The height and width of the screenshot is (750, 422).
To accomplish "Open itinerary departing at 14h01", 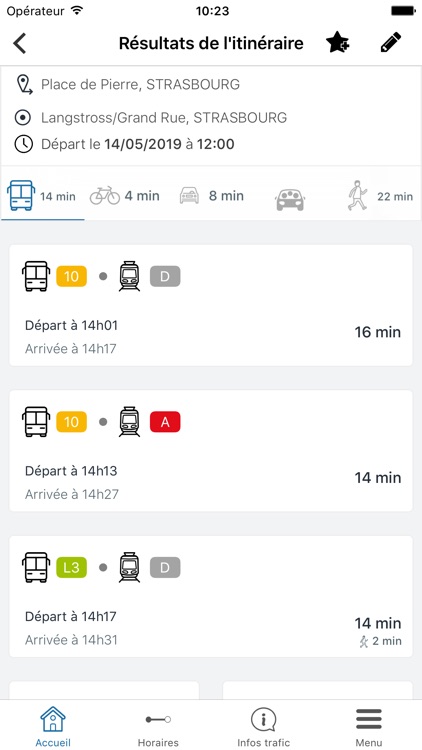I will 211,305.
